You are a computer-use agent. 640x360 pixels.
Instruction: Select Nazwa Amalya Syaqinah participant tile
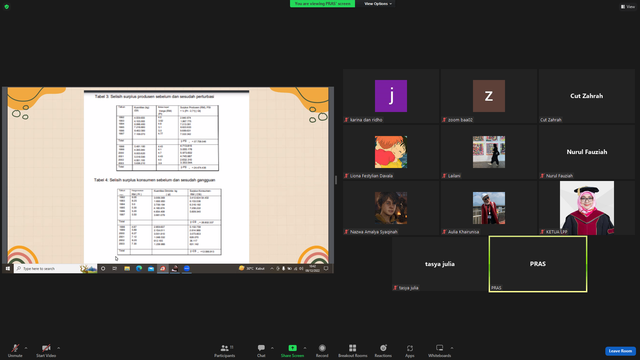[x=391, y=208]
